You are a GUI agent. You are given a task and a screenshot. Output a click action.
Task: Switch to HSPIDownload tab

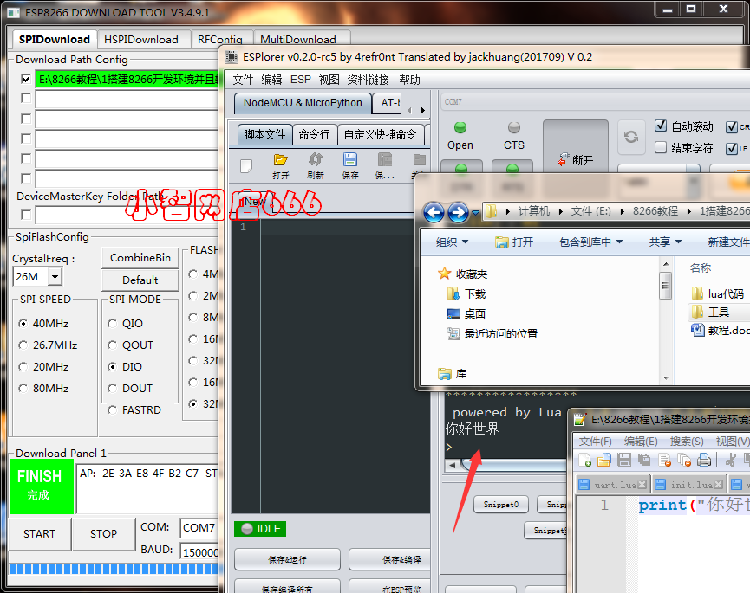[x=142, y=39]
